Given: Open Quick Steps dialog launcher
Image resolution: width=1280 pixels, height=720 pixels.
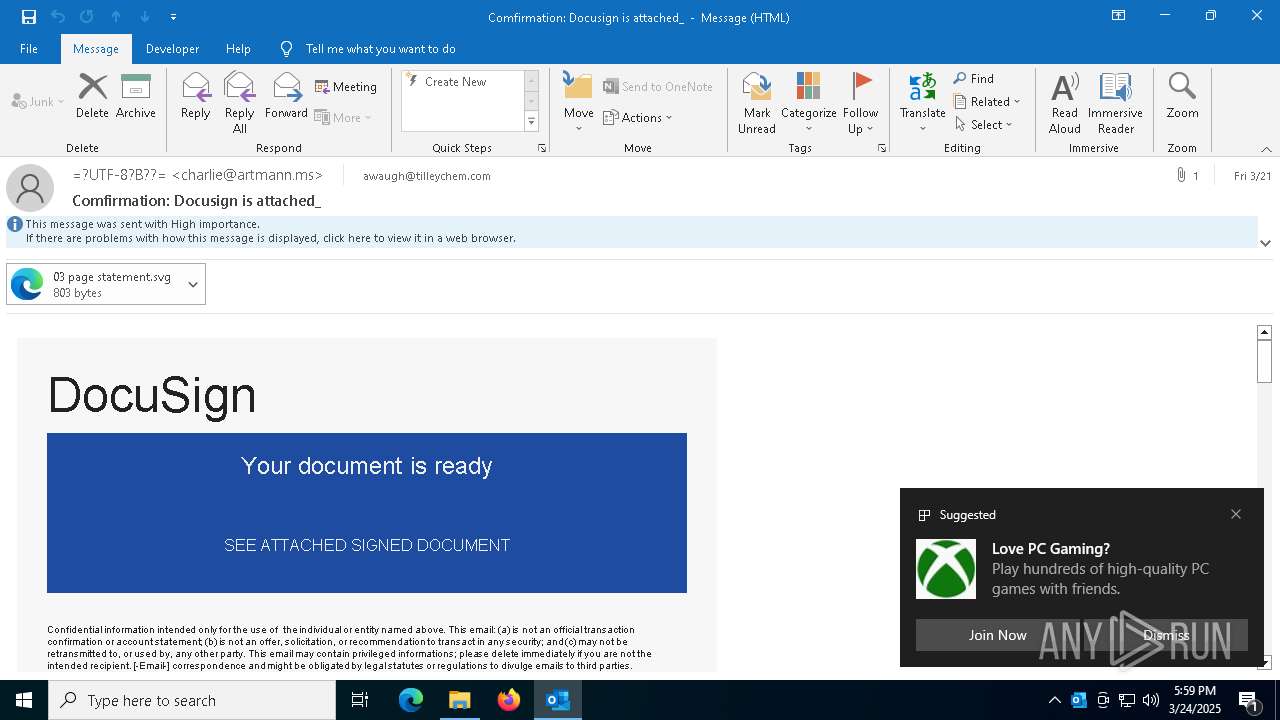Looking at the screenshot, I should (542, 148).
